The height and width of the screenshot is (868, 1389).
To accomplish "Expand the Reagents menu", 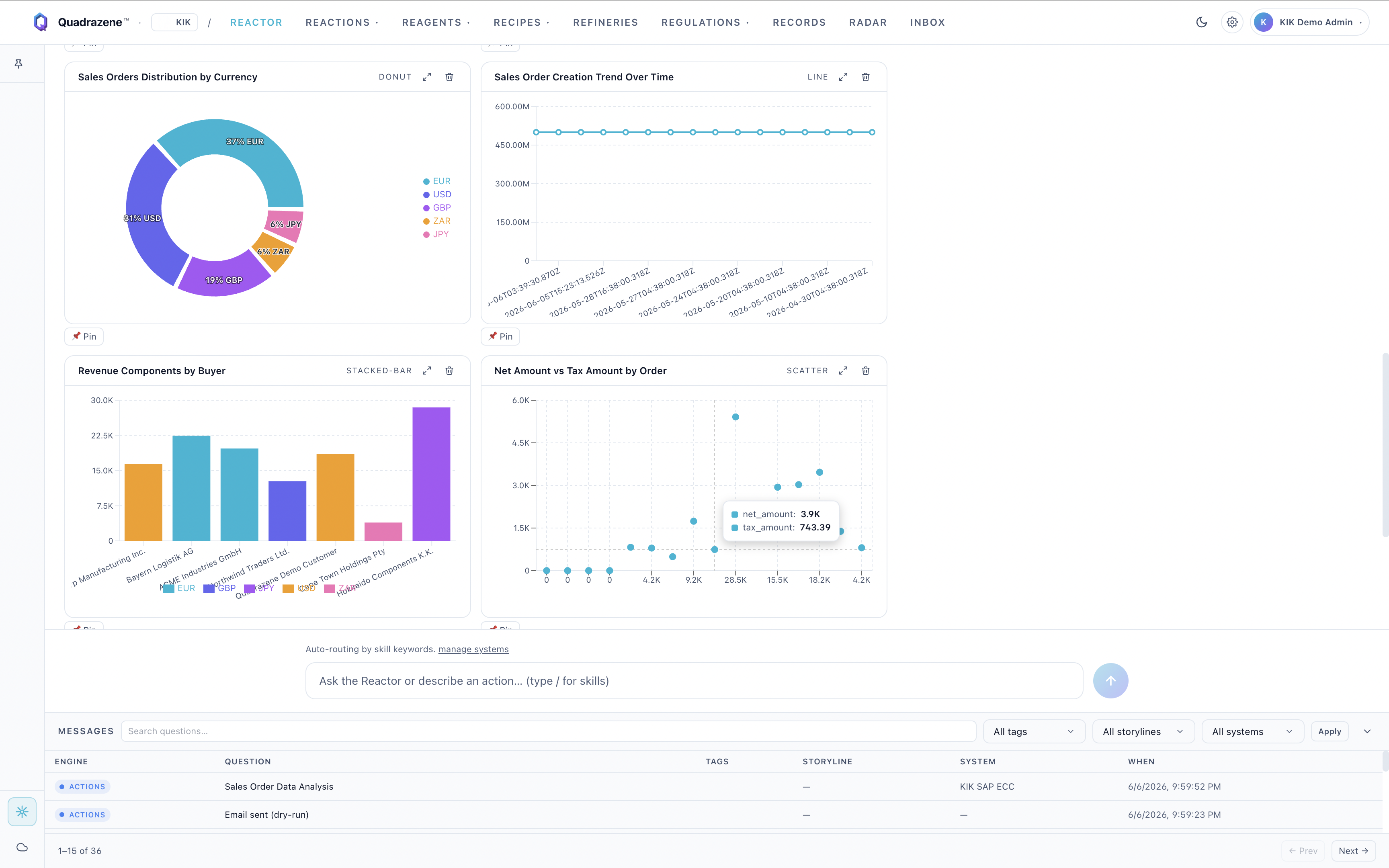I will (436, 23).
